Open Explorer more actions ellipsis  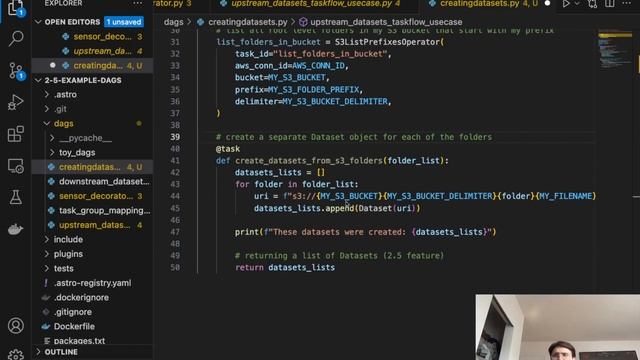coord(138,3)
